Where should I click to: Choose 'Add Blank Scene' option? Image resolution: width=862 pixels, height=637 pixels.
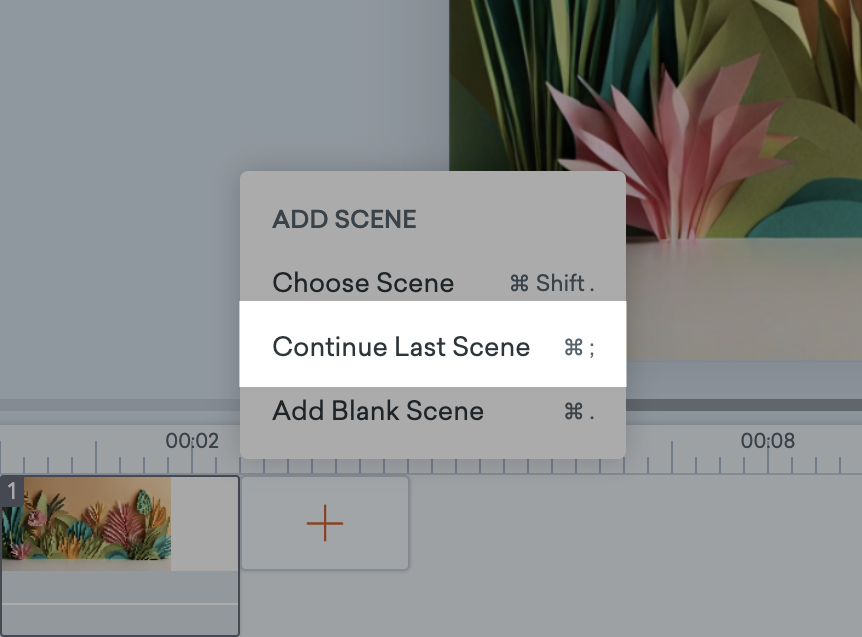[377, 411]
